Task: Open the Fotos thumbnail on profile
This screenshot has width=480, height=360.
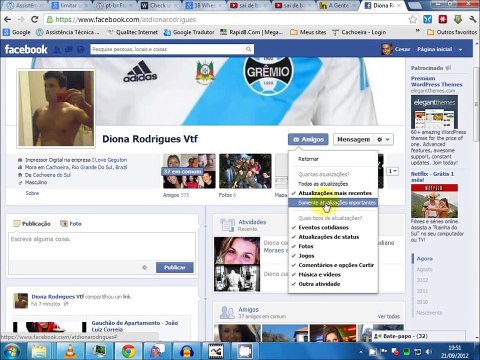Action: pos(245,171)
